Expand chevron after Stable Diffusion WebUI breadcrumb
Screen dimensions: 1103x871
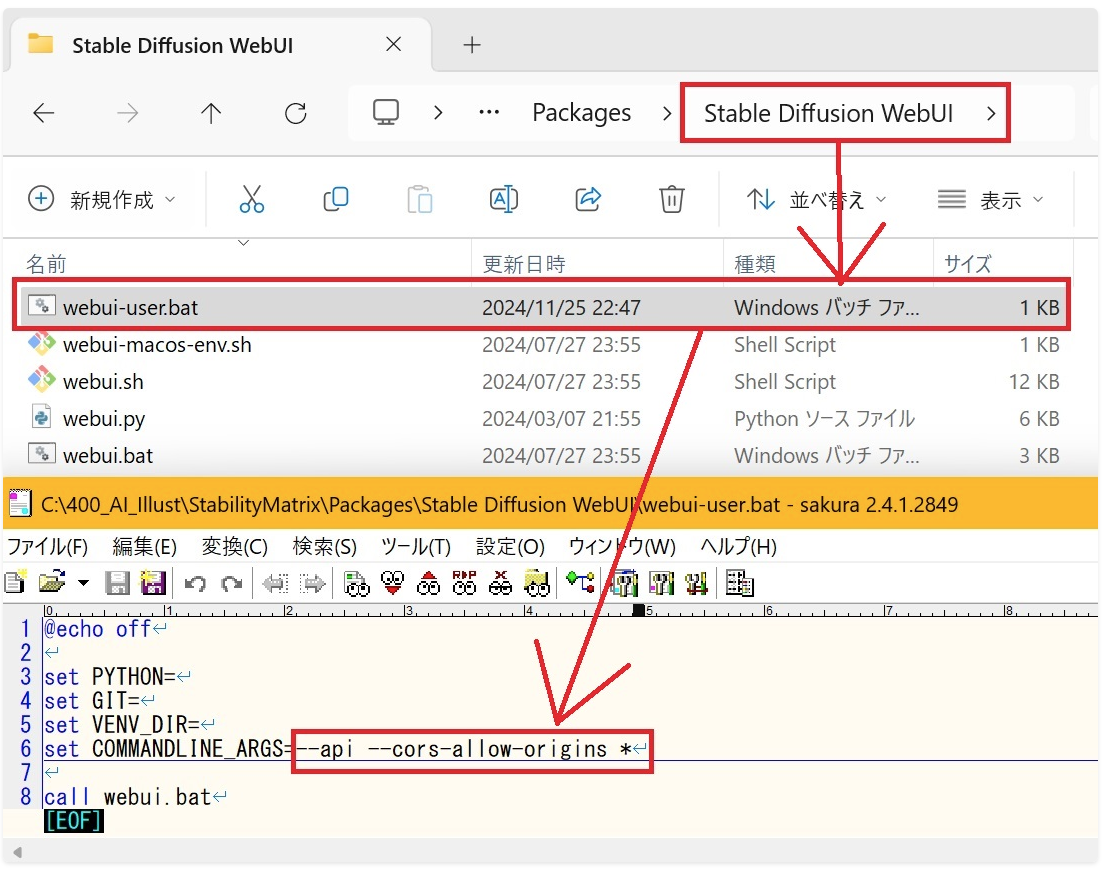click(991, 113)
